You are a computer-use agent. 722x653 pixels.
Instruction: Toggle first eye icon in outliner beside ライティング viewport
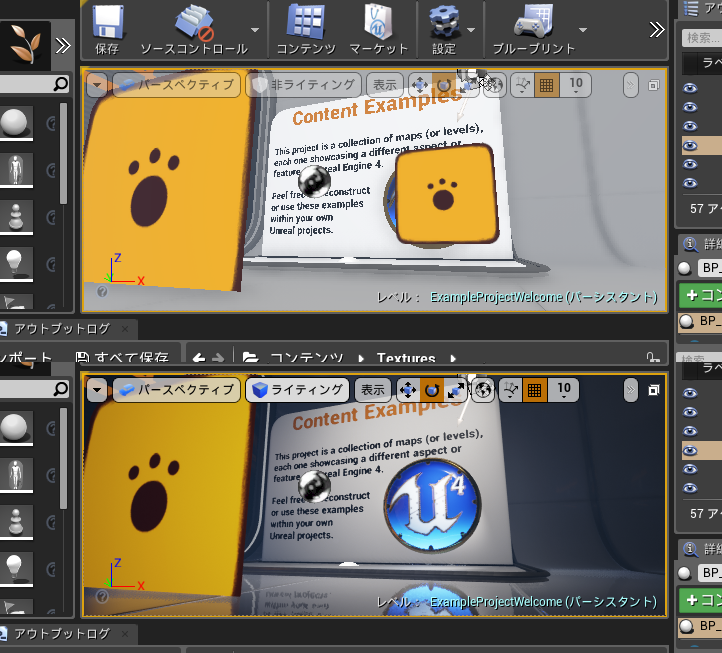click(x=690, y=393)
